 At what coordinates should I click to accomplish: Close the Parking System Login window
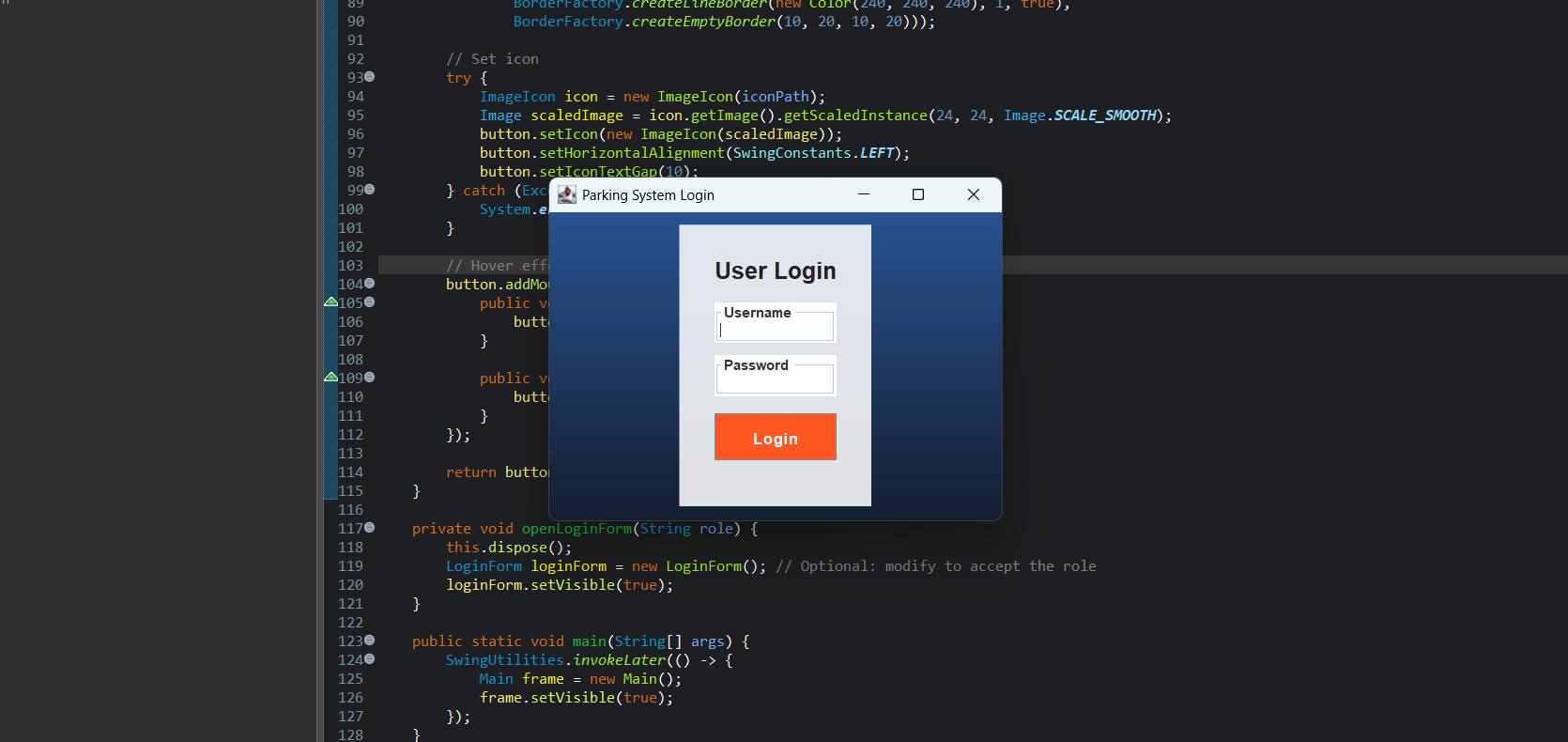click(x=974, y=194)
